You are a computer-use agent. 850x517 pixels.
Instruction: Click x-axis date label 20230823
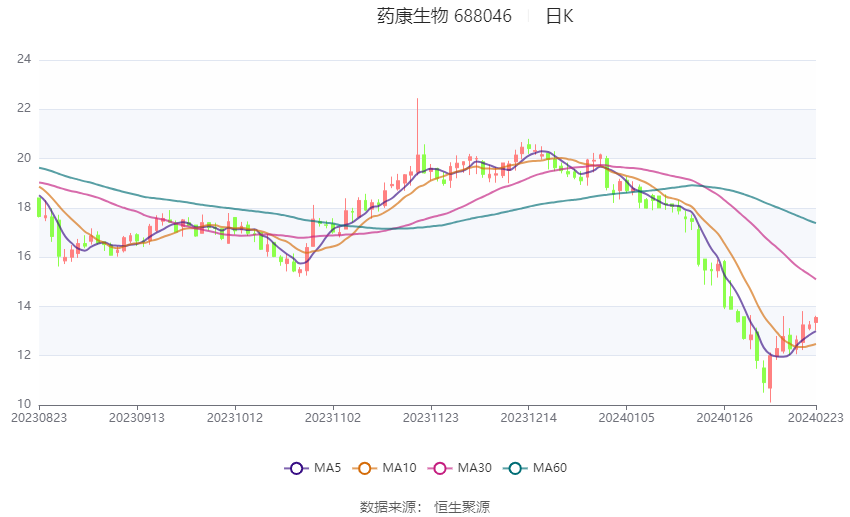[39, 418]
